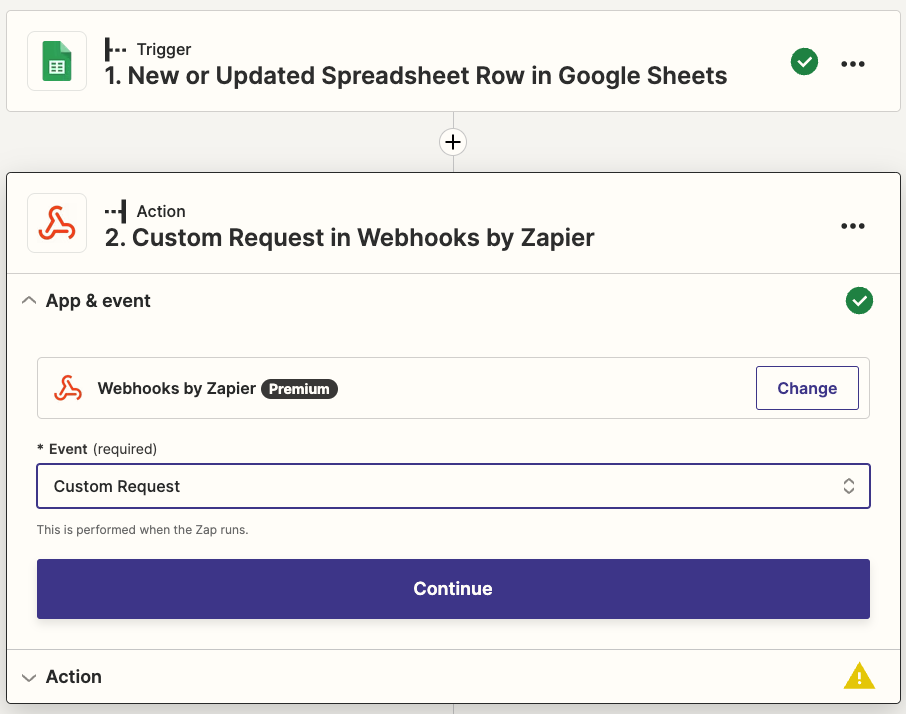The width and height of the screenshot is (906, 714).
Task: Click the Custom Request action step title
Action: [363, 237]
